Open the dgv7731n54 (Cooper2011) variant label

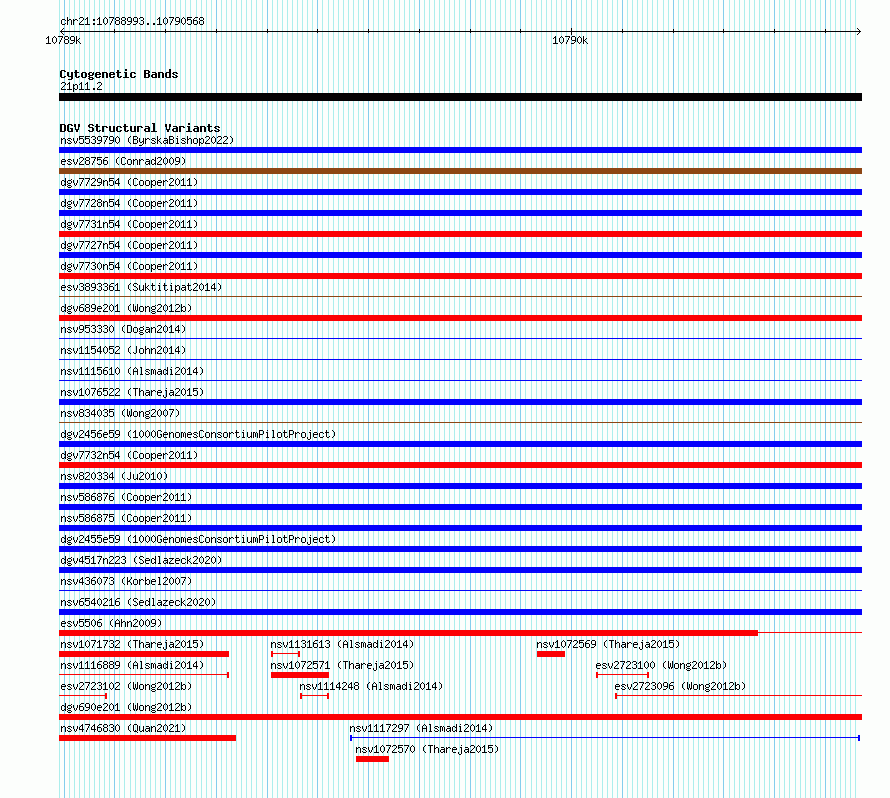coord(129,224)
